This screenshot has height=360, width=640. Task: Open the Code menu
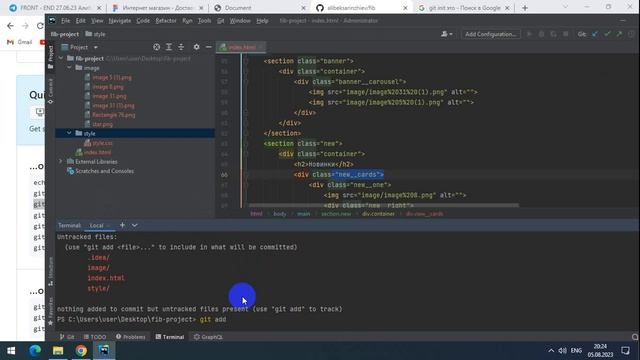[x=143, y=20]
